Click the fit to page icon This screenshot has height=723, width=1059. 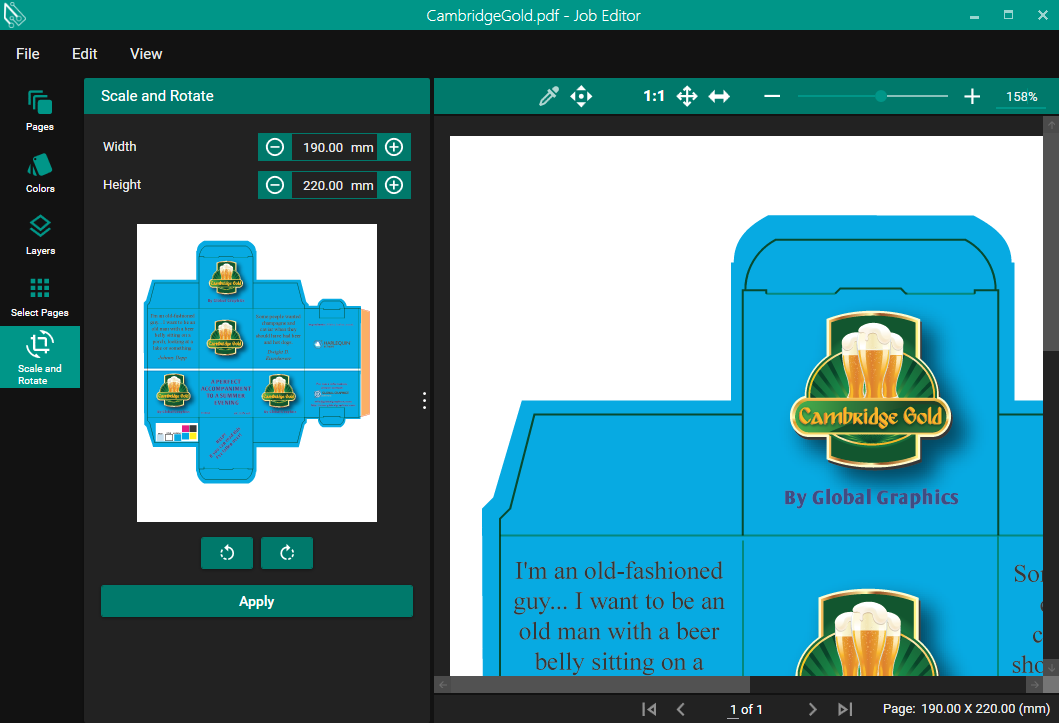click(x=687, y=97)
